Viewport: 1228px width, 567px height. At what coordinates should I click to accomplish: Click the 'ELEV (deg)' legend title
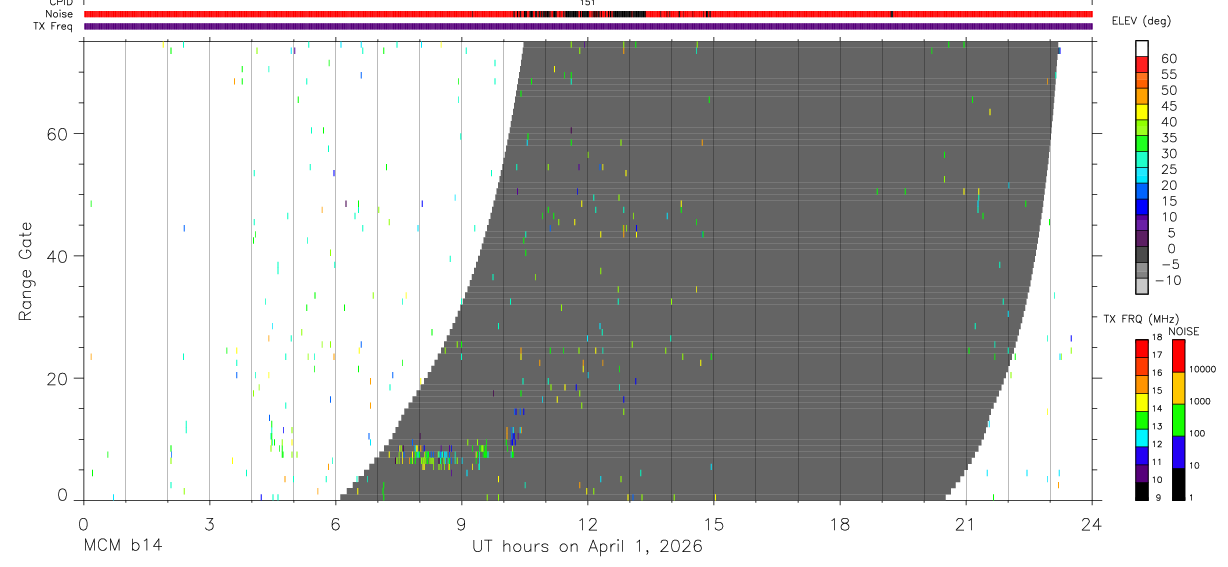tap(1141, 21)
